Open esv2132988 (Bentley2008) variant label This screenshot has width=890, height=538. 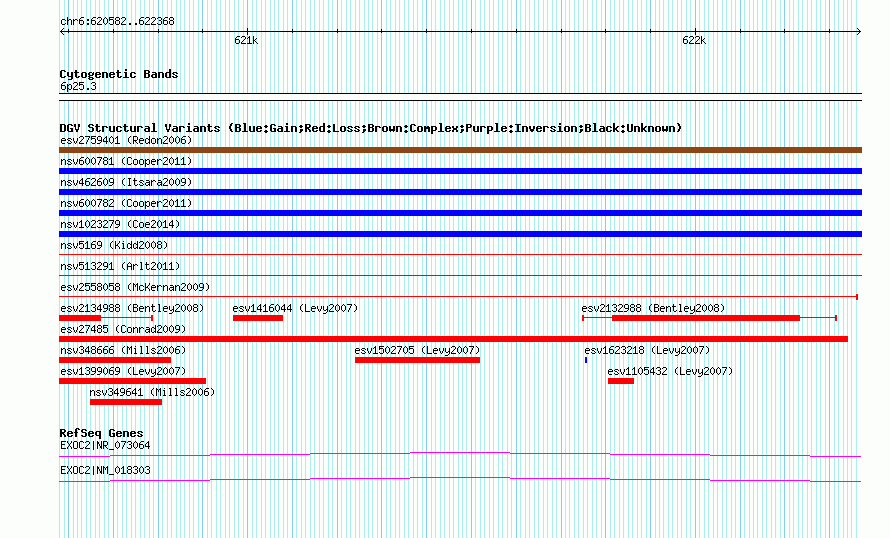[653, 308]
